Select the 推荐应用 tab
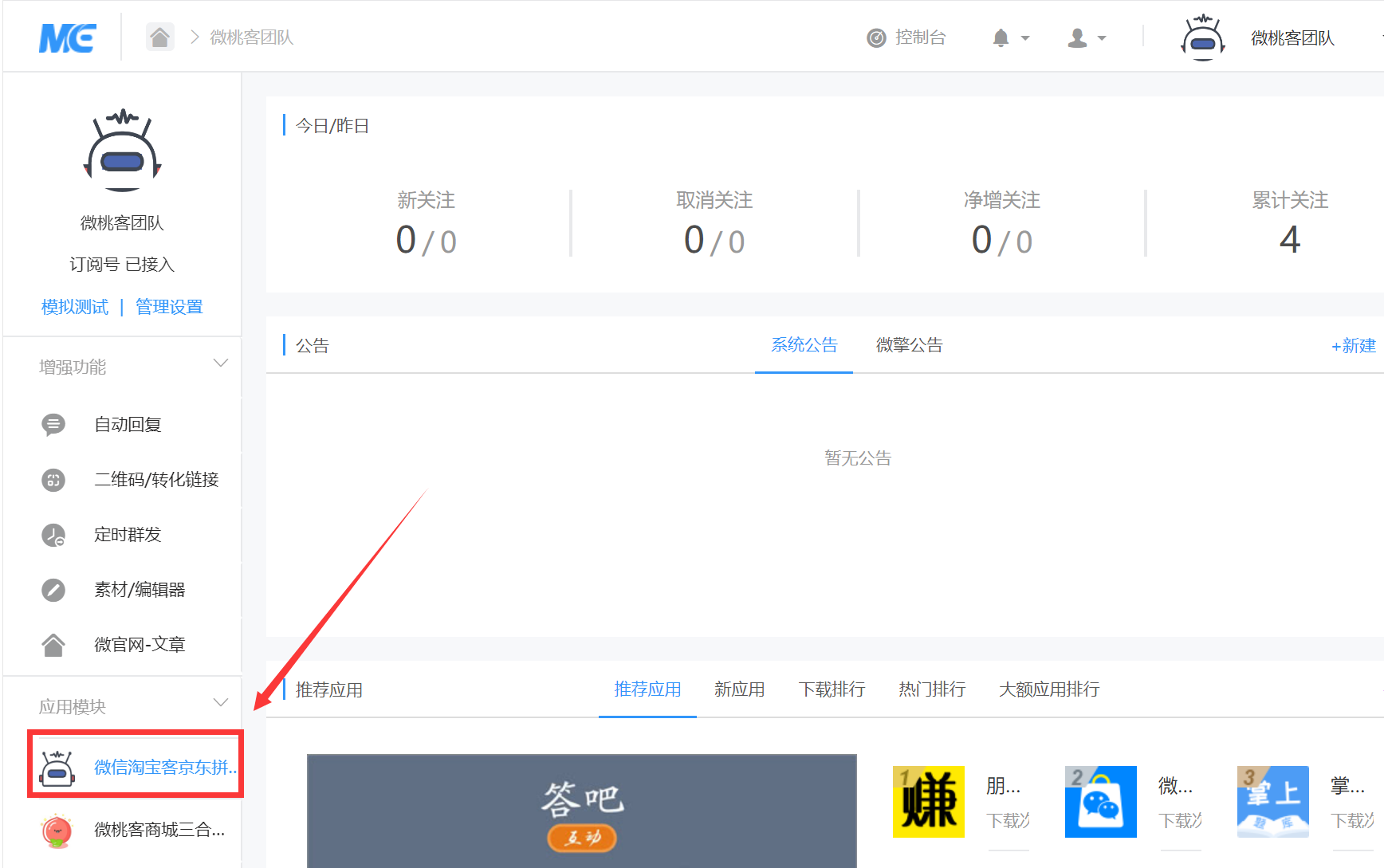Viewport: 1384px width, 868px height. tap(648, 689)
